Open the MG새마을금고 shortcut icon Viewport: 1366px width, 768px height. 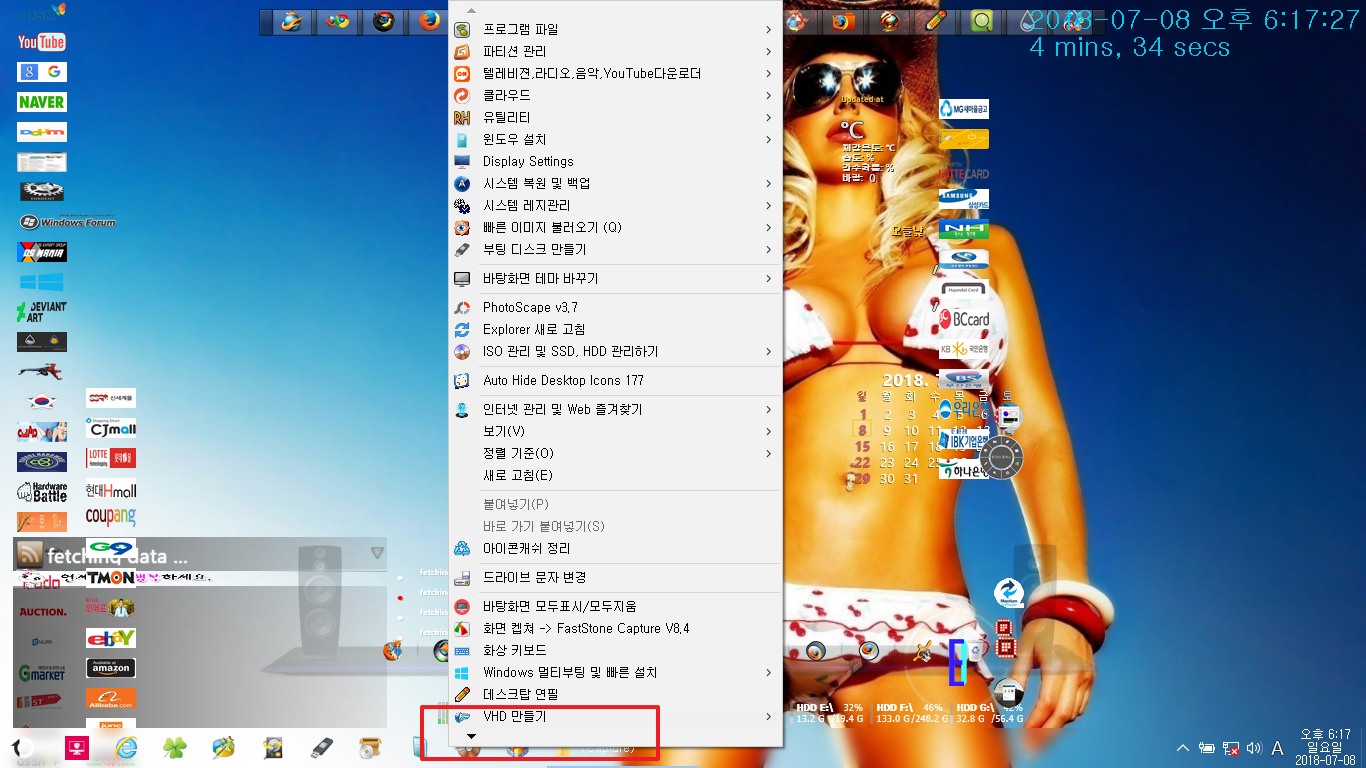point(964,109)
